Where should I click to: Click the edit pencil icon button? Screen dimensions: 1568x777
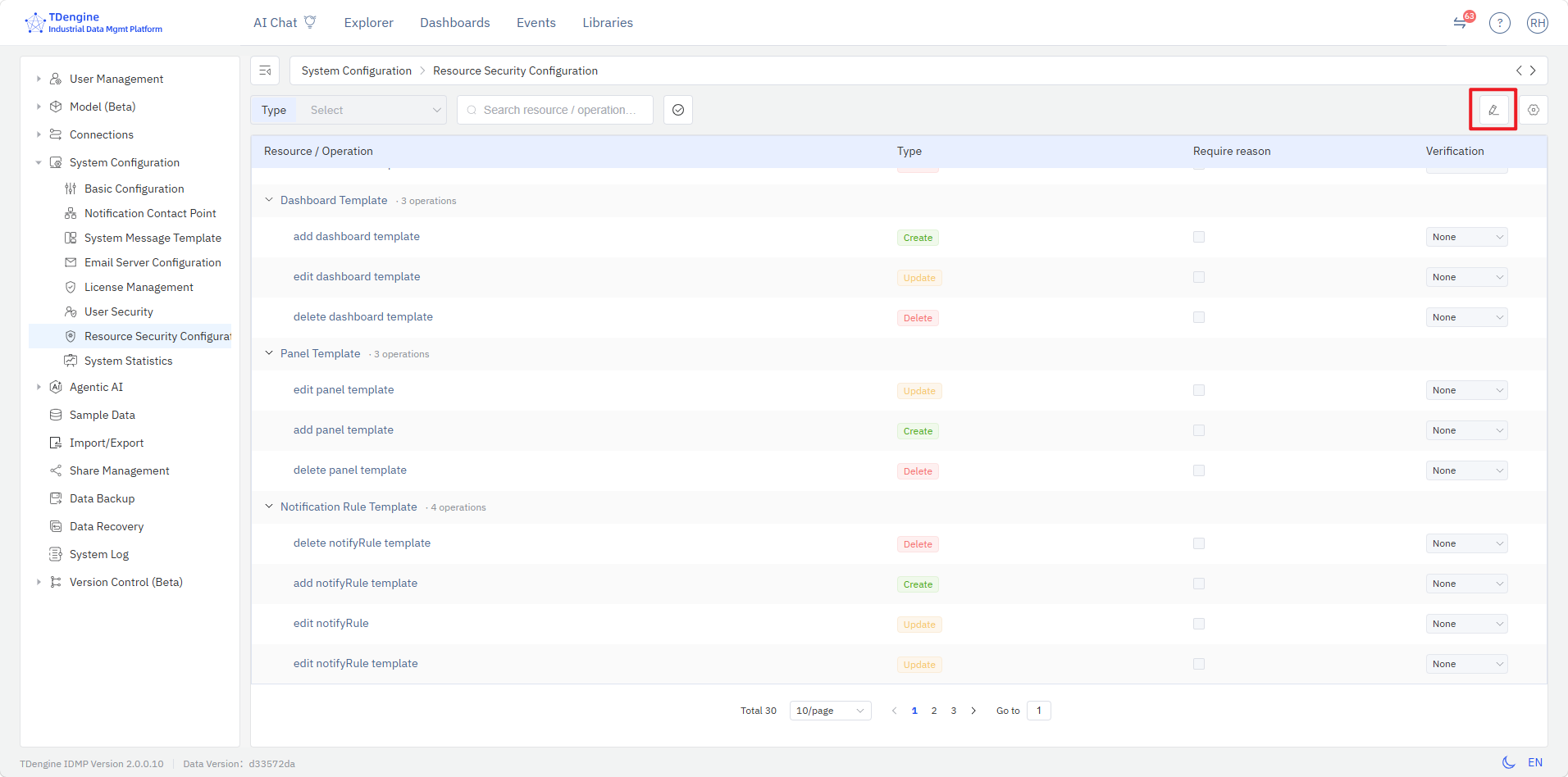[x=1493, y=110]
